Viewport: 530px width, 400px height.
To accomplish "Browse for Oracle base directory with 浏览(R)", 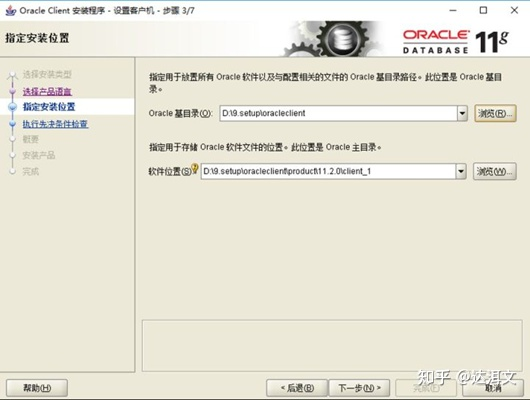I will (495, 113).
